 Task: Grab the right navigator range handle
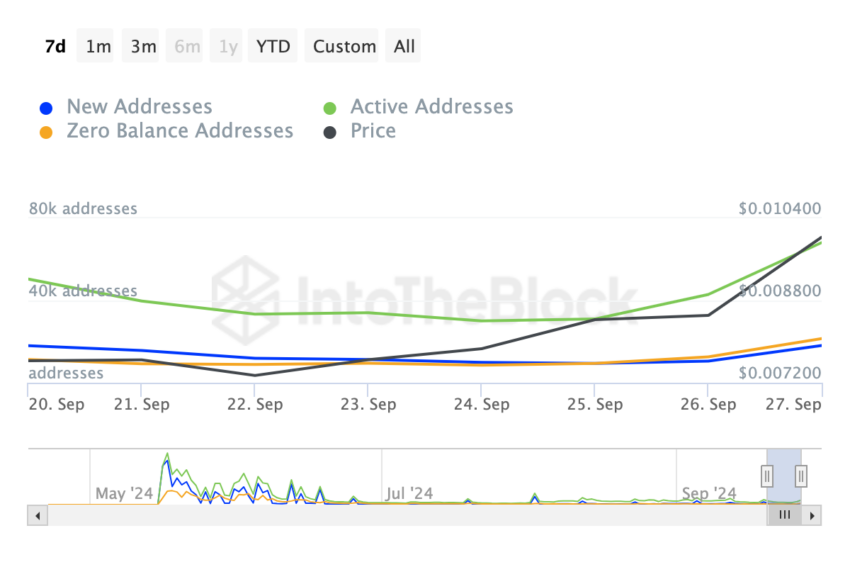[x=801, y=476]
